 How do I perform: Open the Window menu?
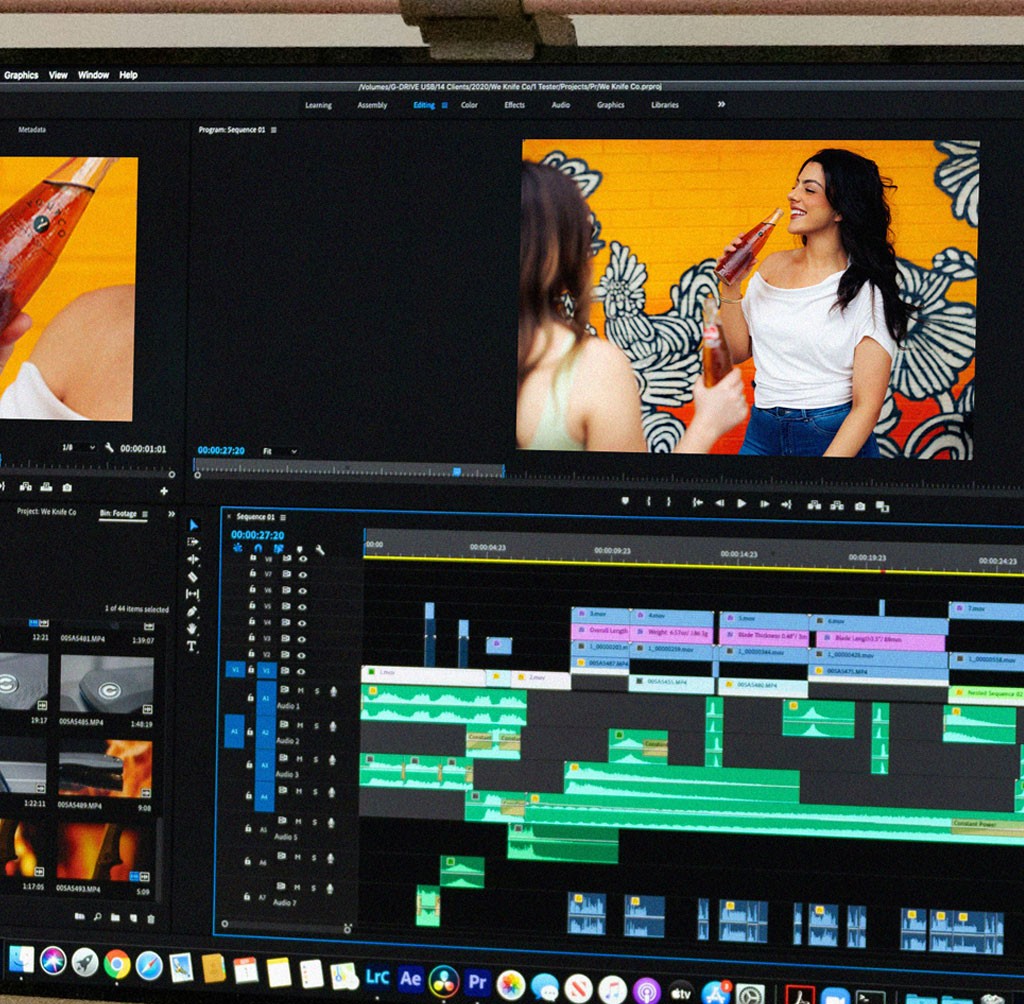coord(93,75)
